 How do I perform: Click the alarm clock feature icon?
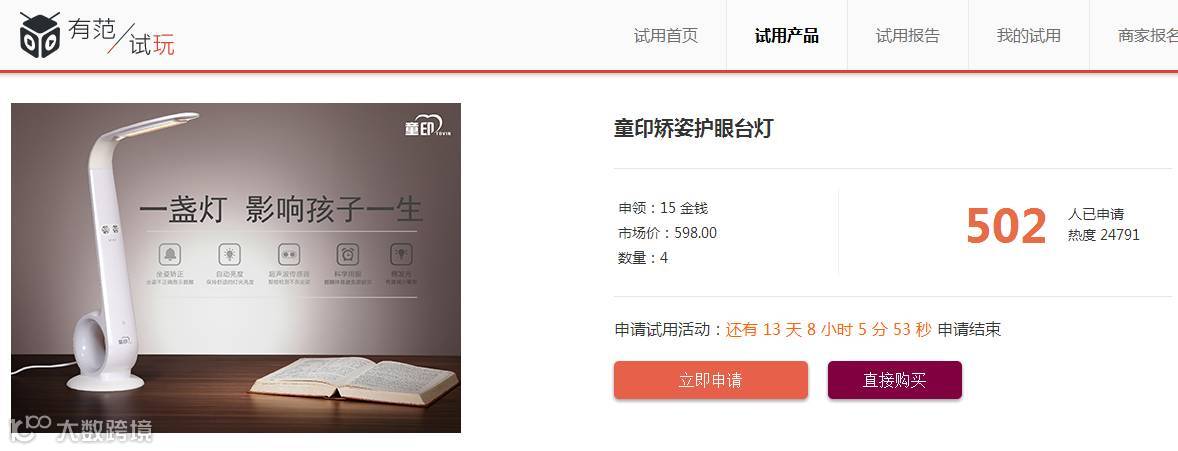coord(347,254)
